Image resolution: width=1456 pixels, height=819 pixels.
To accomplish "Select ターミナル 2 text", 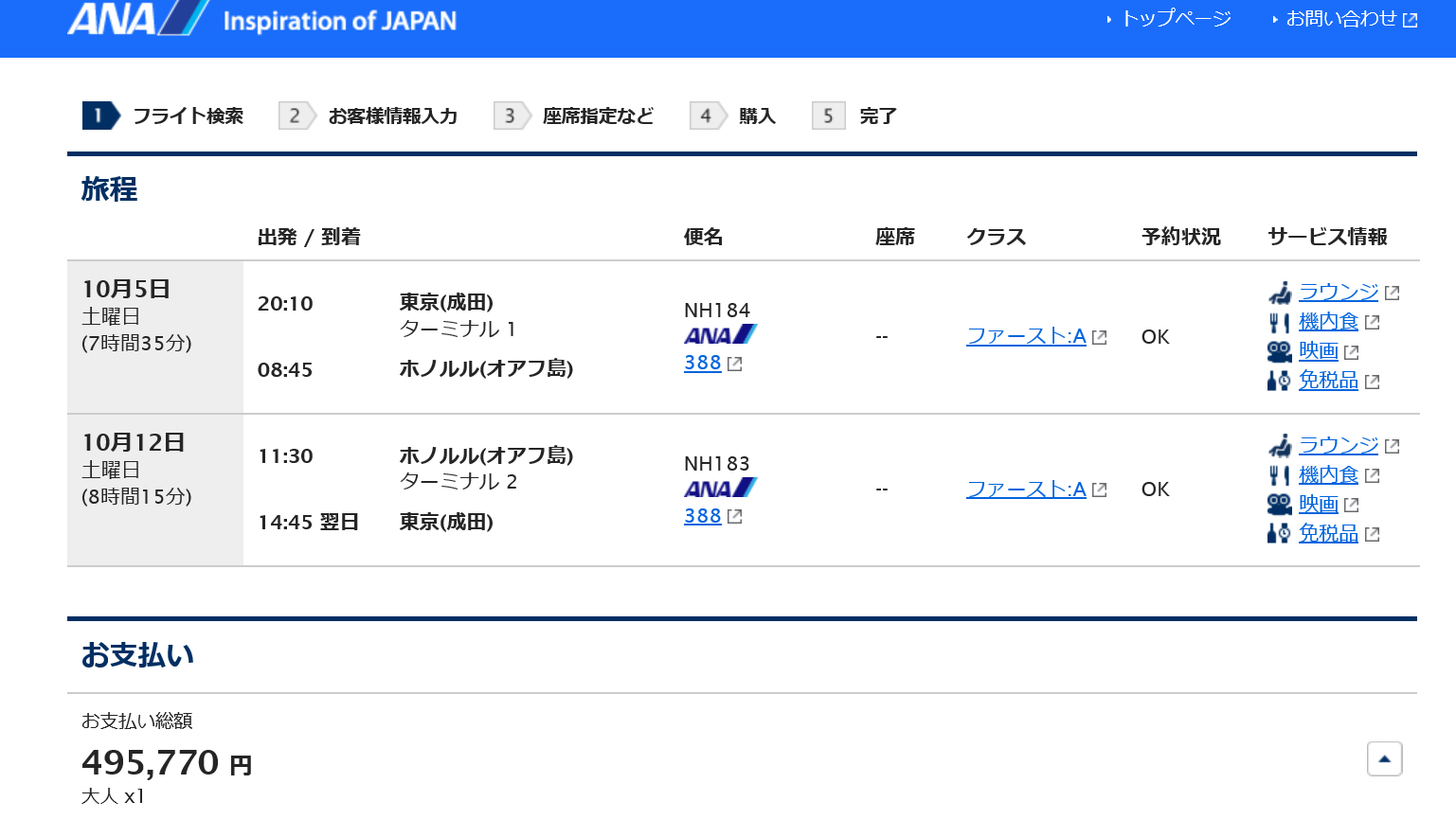I will click(458, 482).
